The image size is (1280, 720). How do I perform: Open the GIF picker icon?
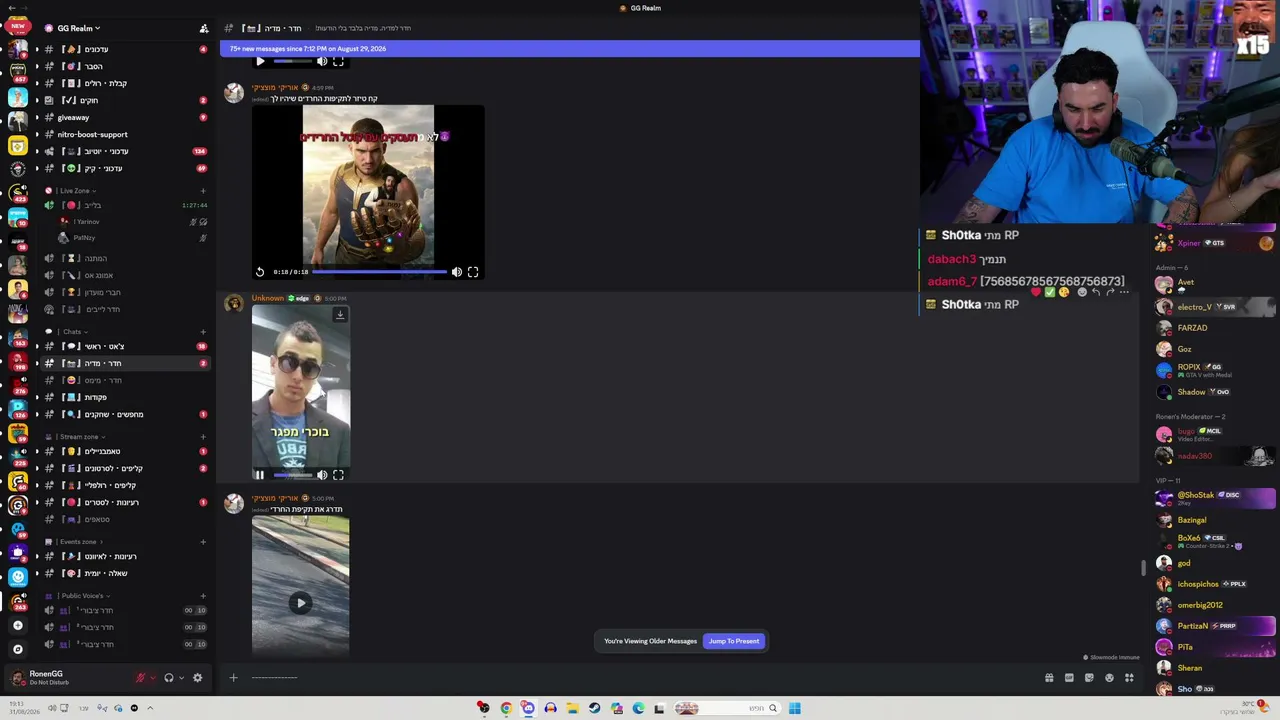1069,678
